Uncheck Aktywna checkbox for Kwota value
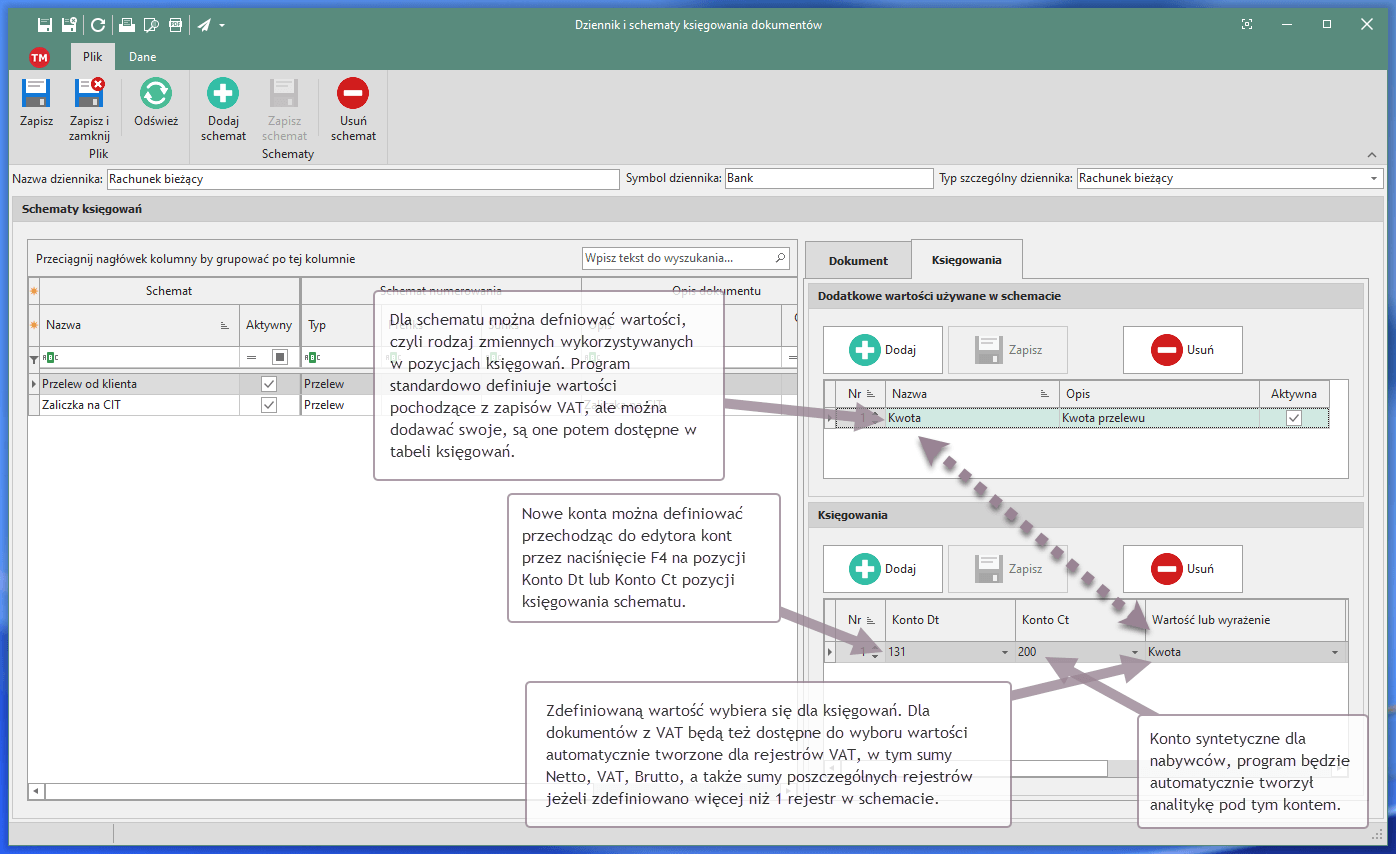This screenshot has width=1396, height=854. pos(1294,418)
